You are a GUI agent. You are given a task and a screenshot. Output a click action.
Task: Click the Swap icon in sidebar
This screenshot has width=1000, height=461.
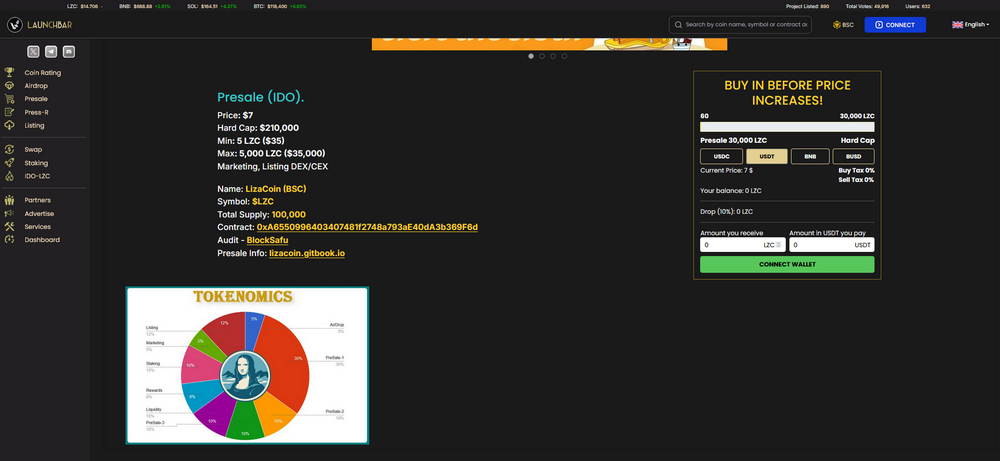click(9, 149)
